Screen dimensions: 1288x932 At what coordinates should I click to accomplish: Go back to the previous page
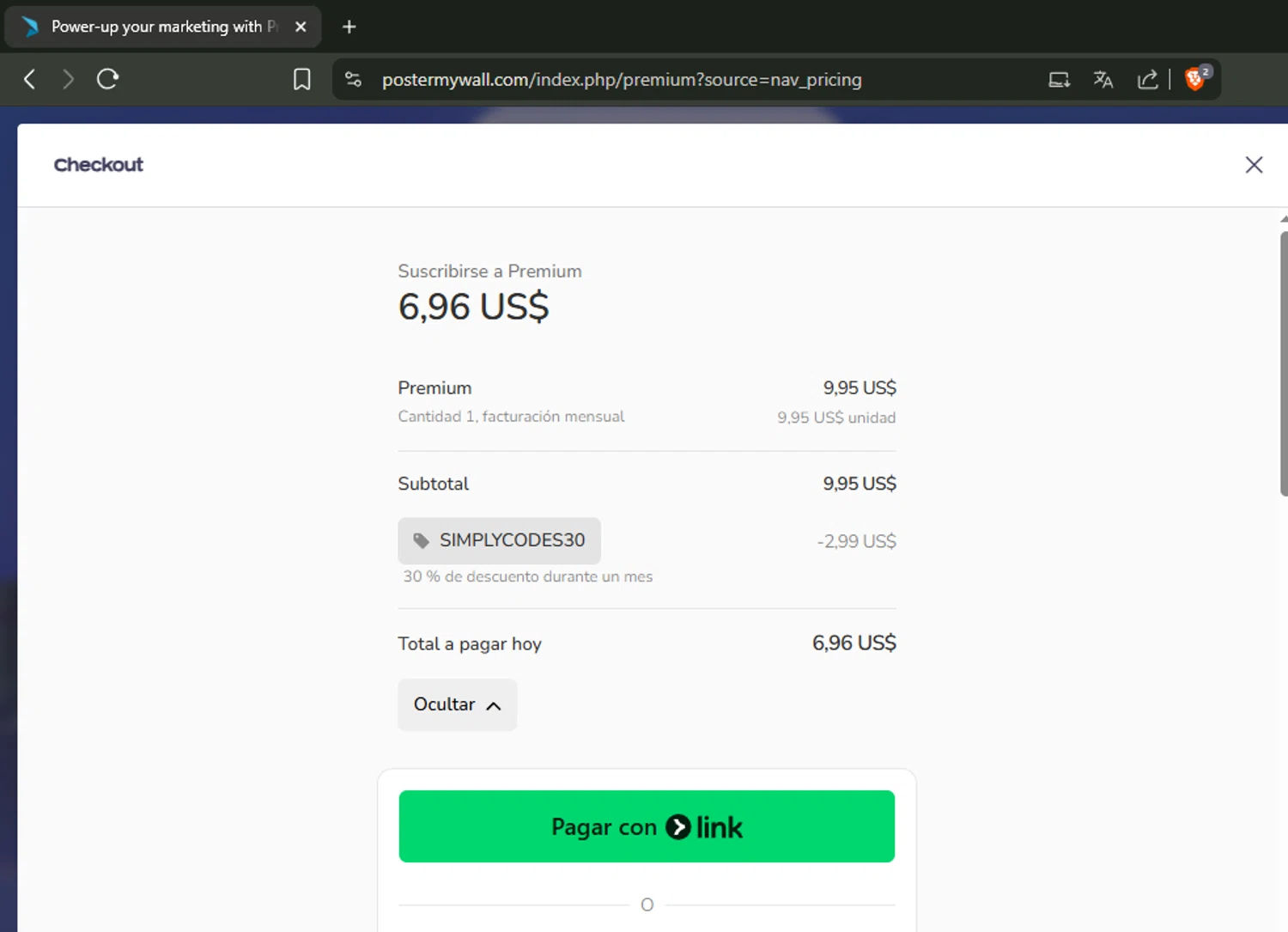point(30,80)
